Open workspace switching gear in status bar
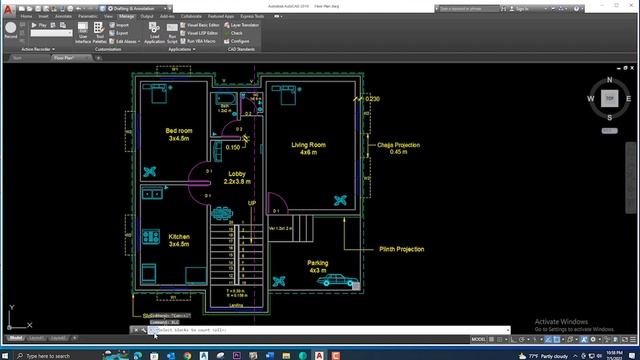The width and height of the screenshot is (640, 360). pyautogui.click(x=593, y=340)
